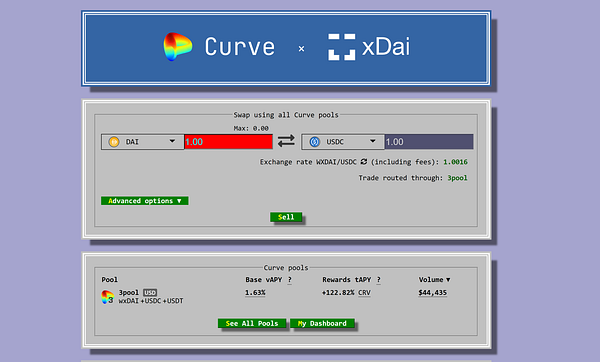The image size is (600, 362).
Task: Sort pools by the Volume column
Action: [x=434, y=280]
